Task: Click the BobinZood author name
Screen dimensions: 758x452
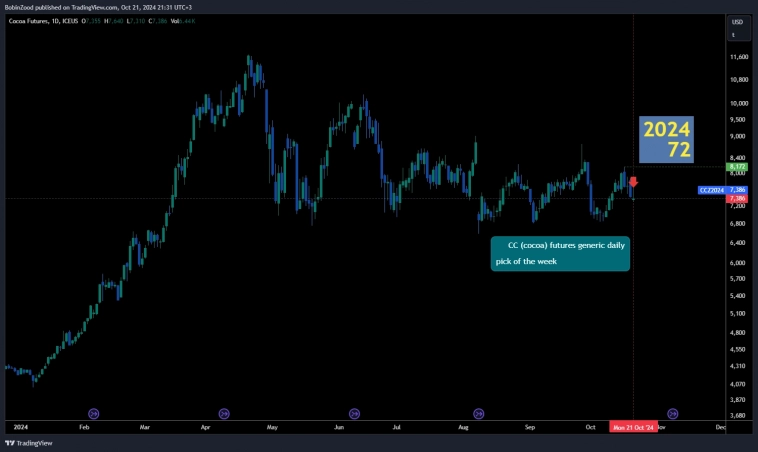Action: coord(23,7)
